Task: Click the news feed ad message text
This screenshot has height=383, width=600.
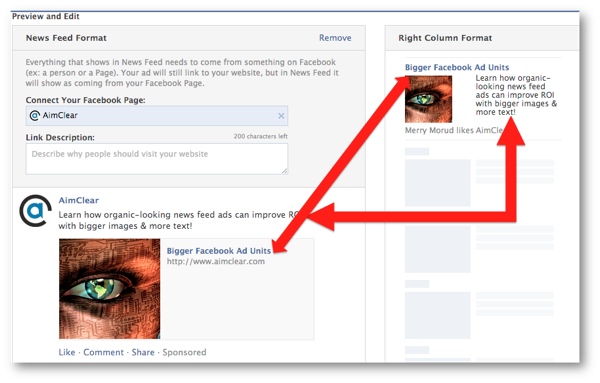Action: point(178,220)
